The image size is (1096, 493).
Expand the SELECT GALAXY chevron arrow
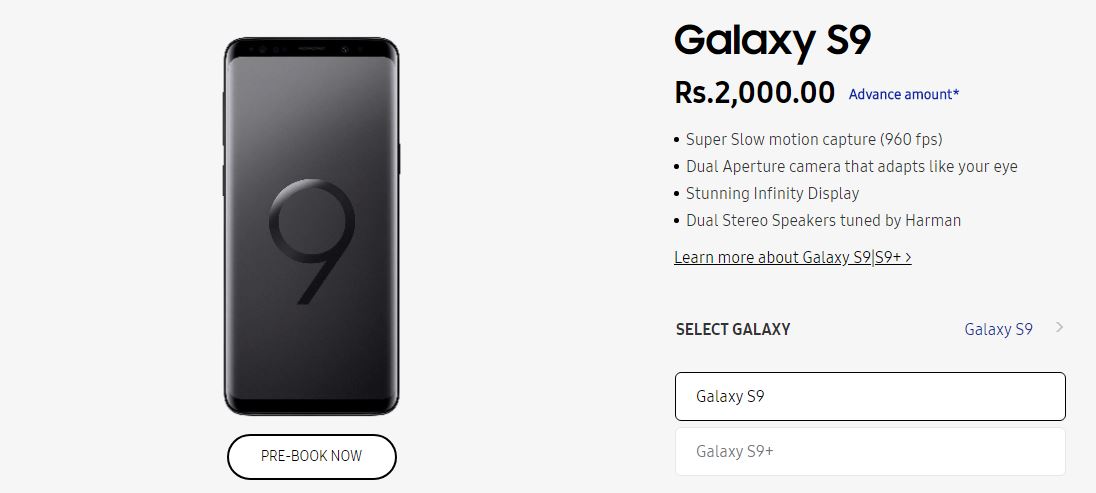tap(1059, 328)
